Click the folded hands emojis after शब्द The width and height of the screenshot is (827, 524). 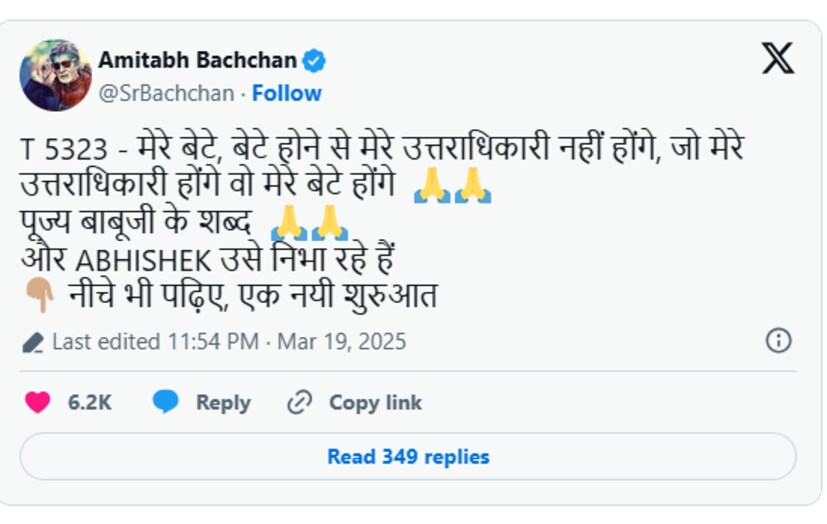pos(309,222)
